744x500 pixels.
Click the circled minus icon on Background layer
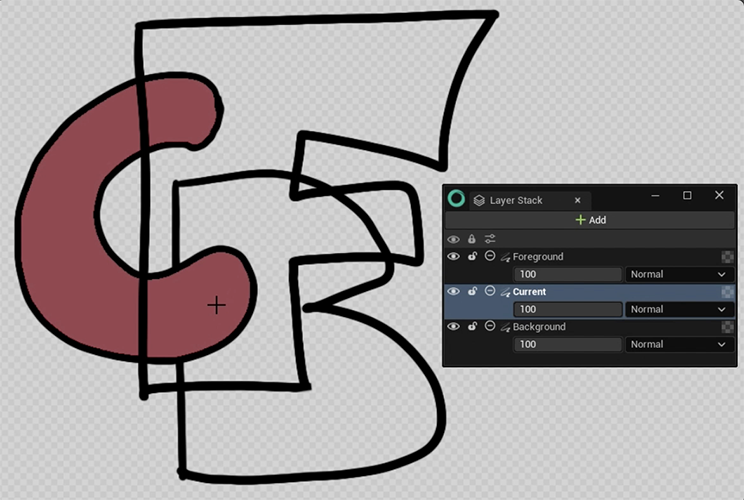[489, 327]
